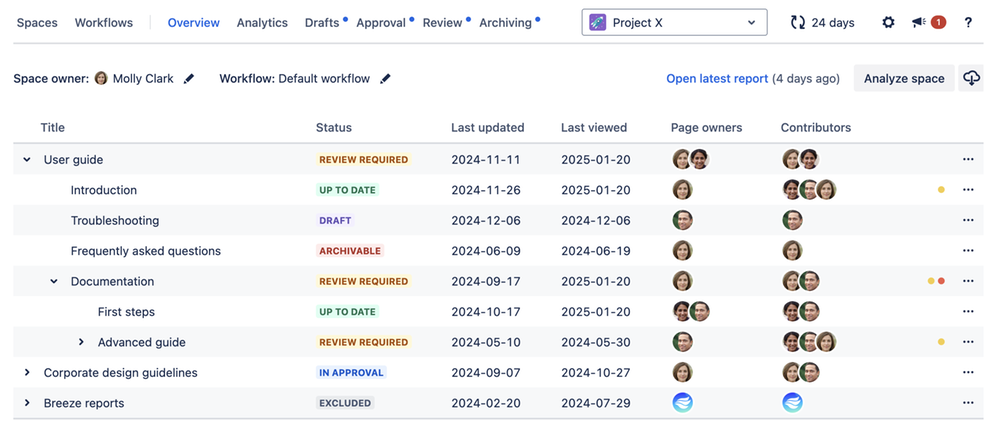Viewport: 999px width, 432px height.
Task: Click the 2024-12-06 last updated date
Action: pos(485,220)
